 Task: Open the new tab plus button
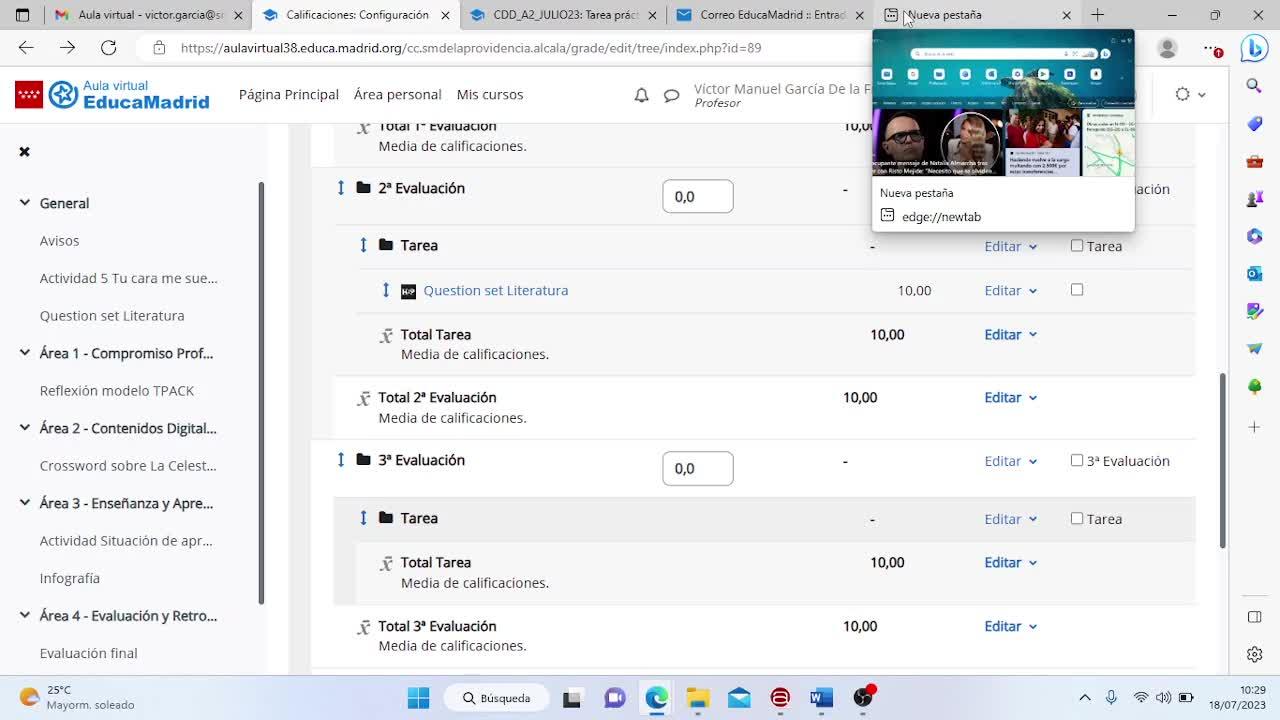1097,15
